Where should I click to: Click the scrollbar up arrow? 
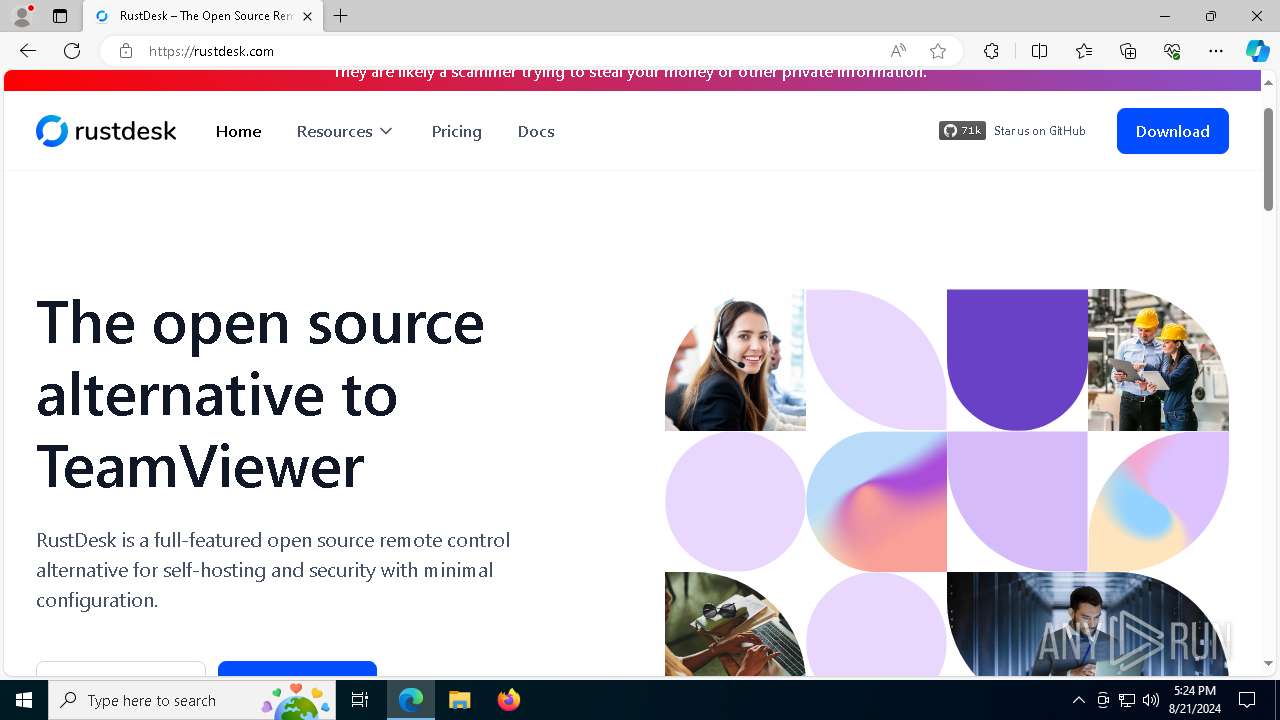click(1268, 82)
